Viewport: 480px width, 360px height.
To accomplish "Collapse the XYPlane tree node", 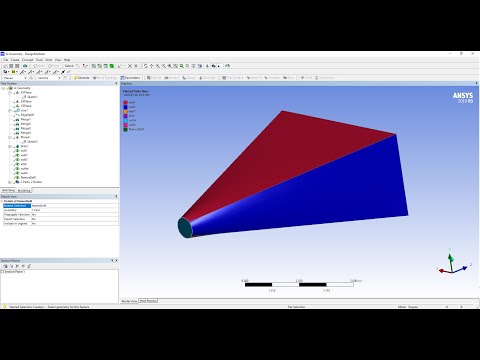I will click(x=10, y=92).
